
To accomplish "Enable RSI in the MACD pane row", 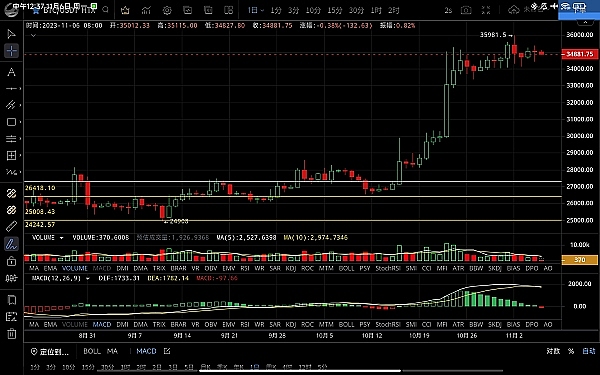I will click(245, 324).
